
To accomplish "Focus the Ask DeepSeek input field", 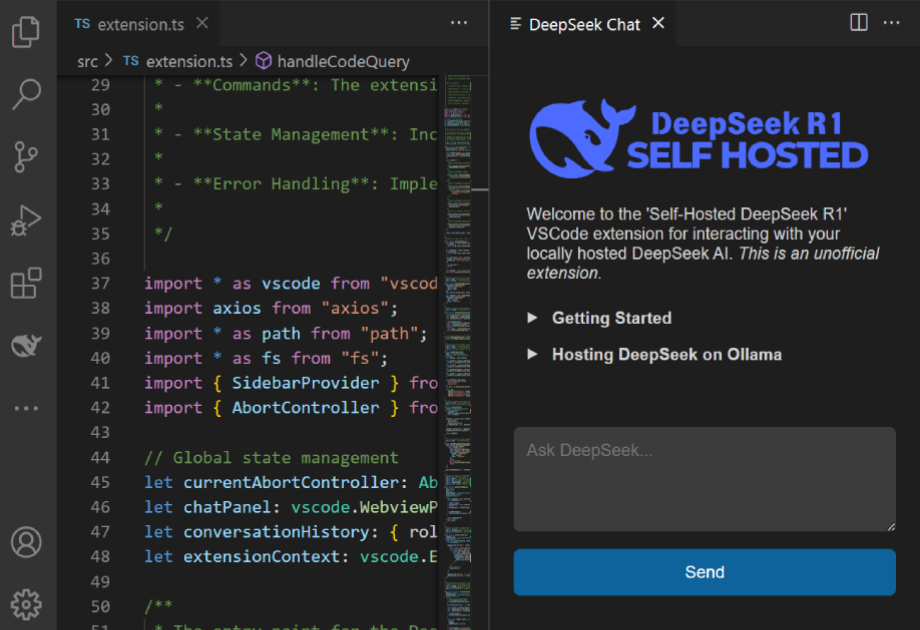I will (x=704, y=479).
